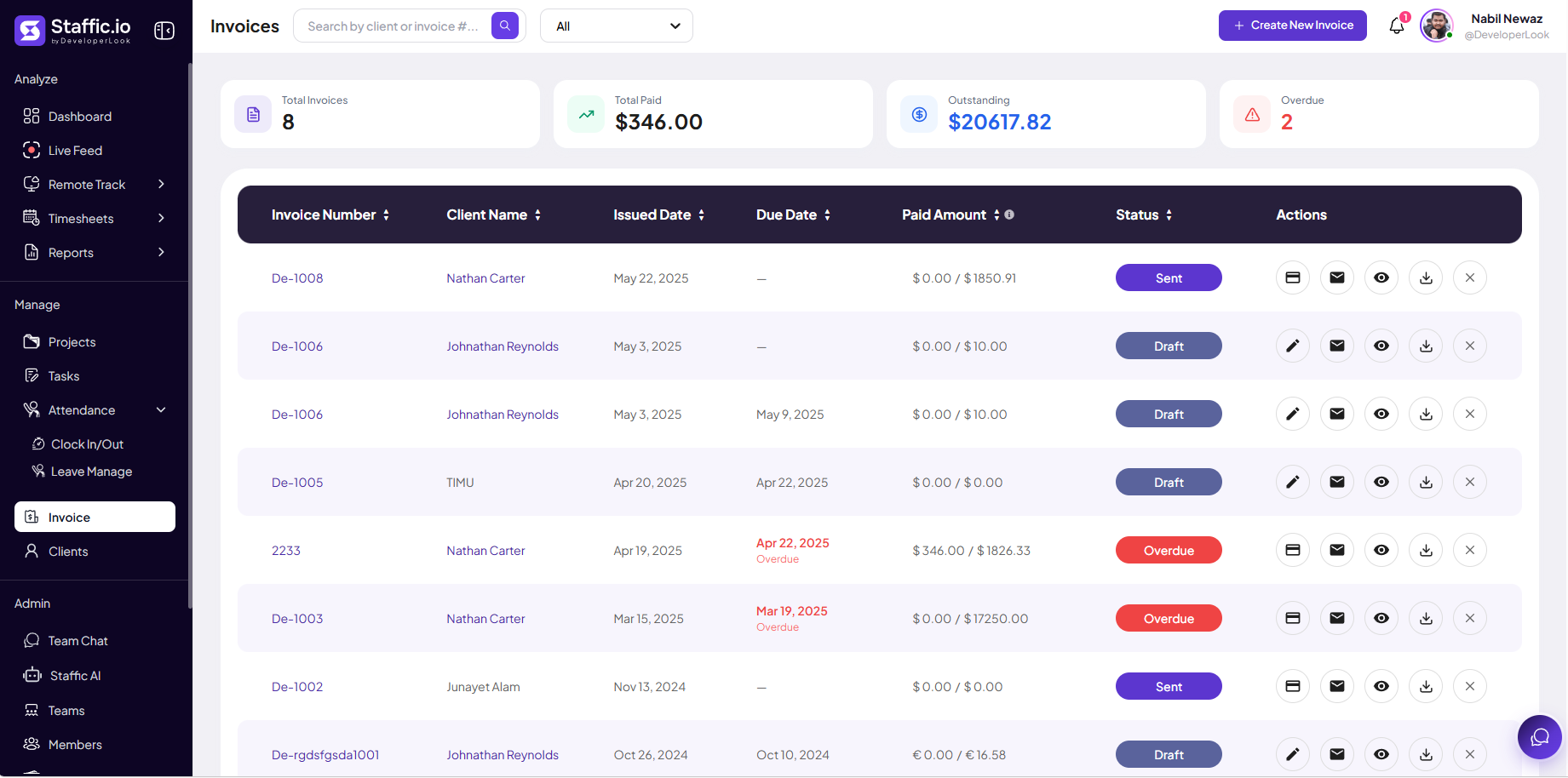The image size is (1568, 778).
Task: Click Sent status badge for De-1008
Action: point(1169,277)
